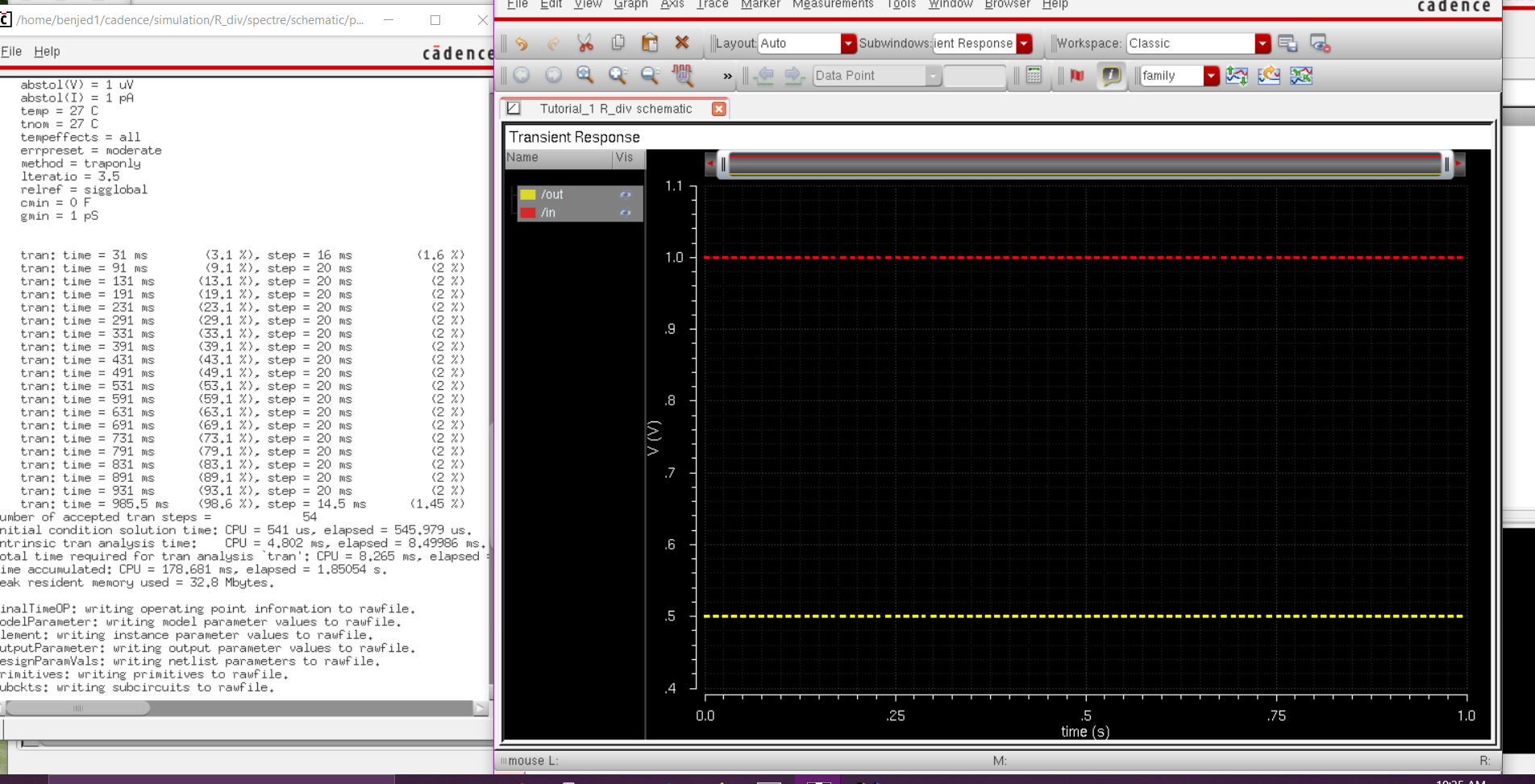Open the Layout dropdown

coord(847,44)
